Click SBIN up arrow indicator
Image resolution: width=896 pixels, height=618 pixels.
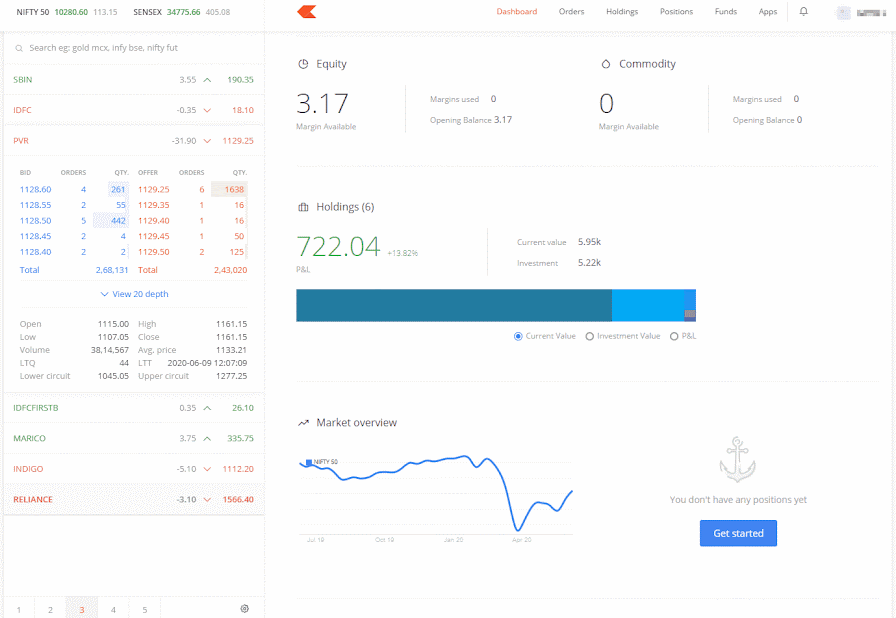coord(207,80)
